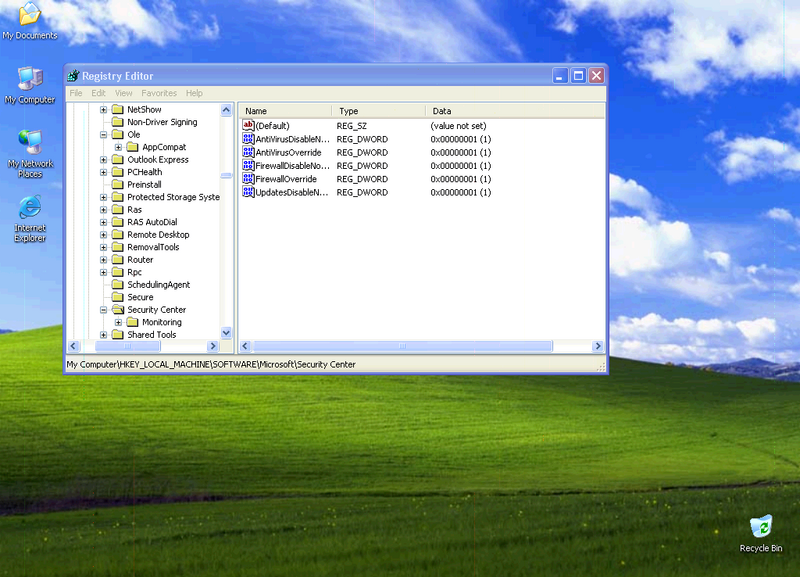
Task: Click the "(value not set)" data cell
Action: coord(458,126)
